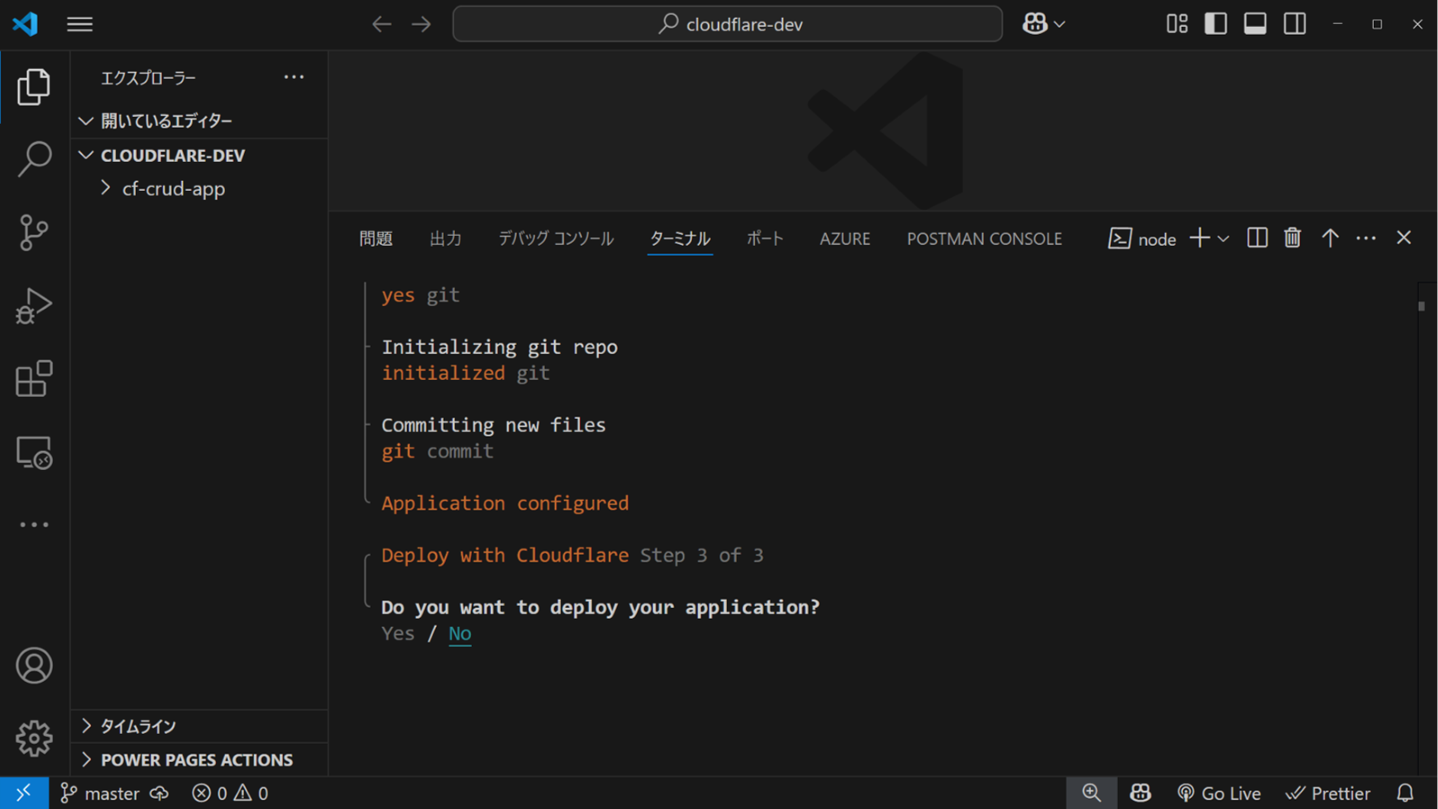
Task: Maximize the panel size with up arrow
Action: (x=1330, y=238)
